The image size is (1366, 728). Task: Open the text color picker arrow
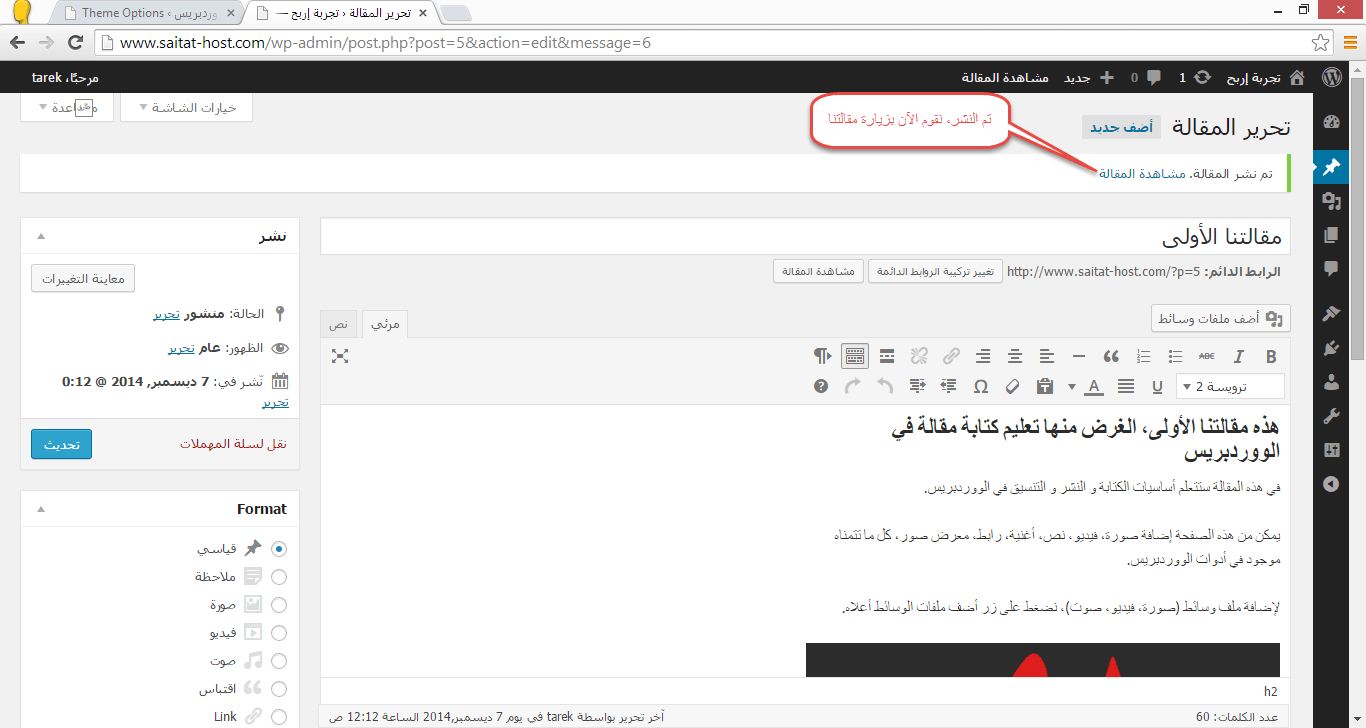(x=1072, y=386)
